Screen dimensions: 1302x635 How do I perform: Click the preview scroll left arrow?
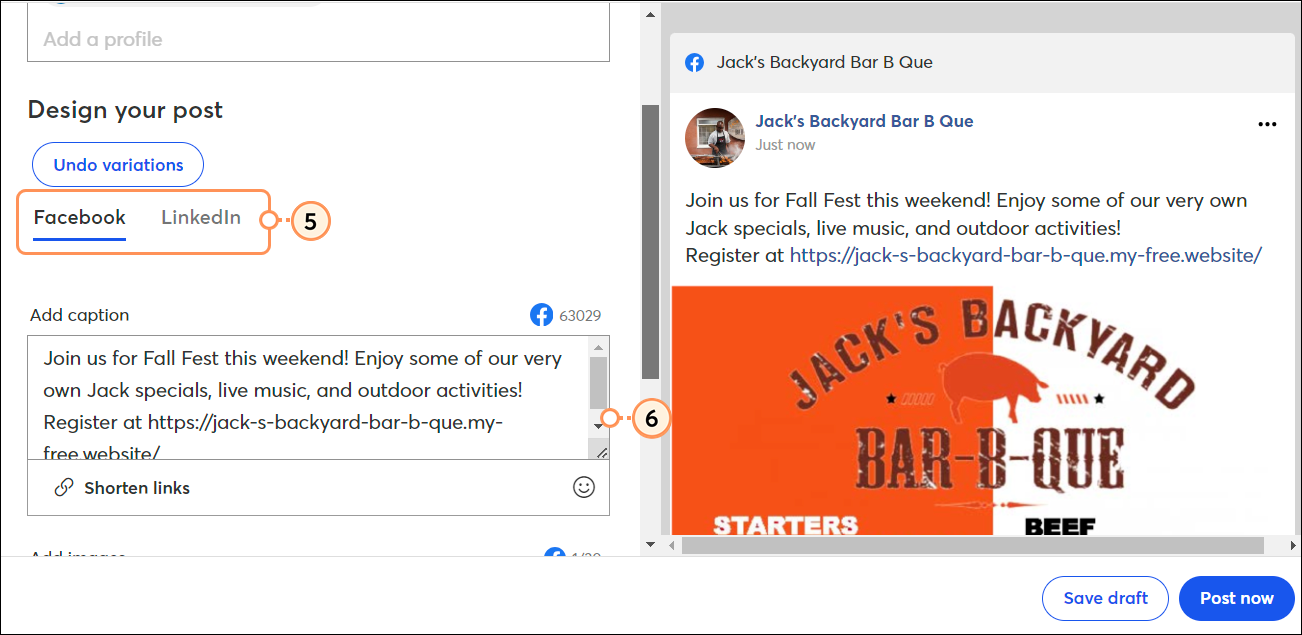coord(671,545)
